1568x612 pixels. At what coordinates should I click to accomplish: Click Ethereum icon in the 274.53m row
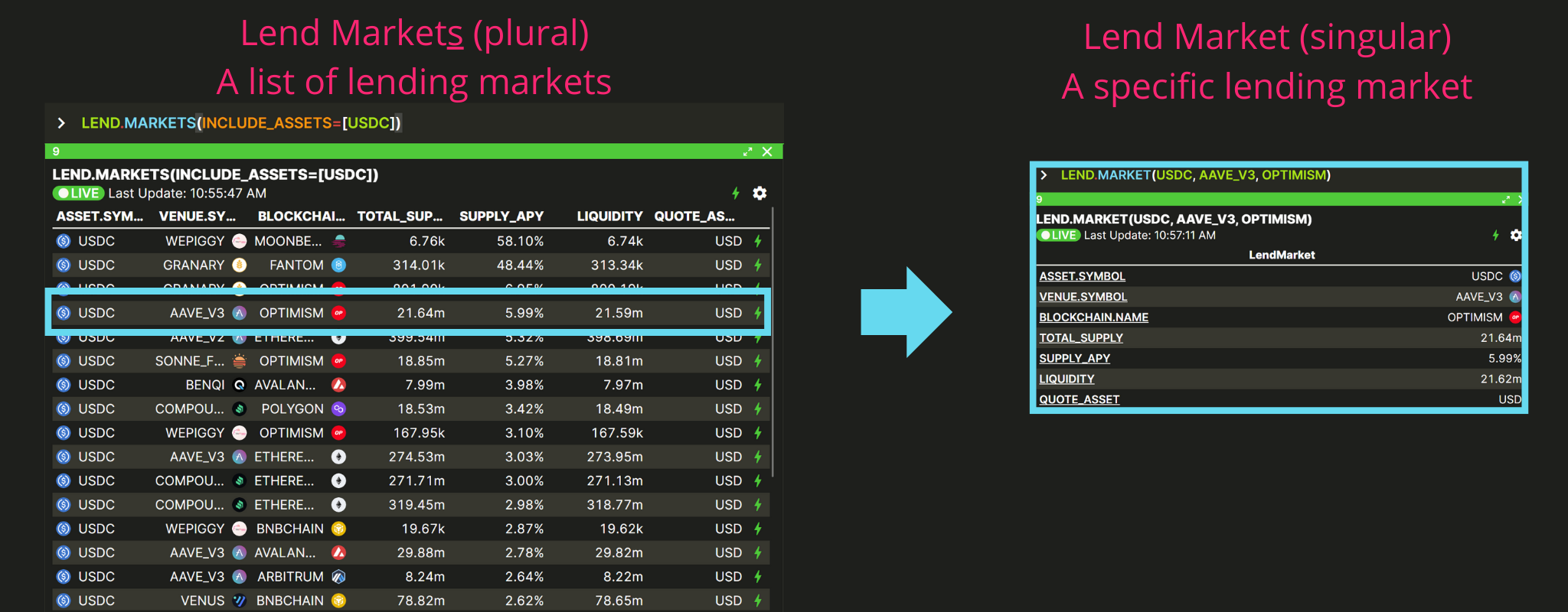pyautogui.click(x=338, y=457)
